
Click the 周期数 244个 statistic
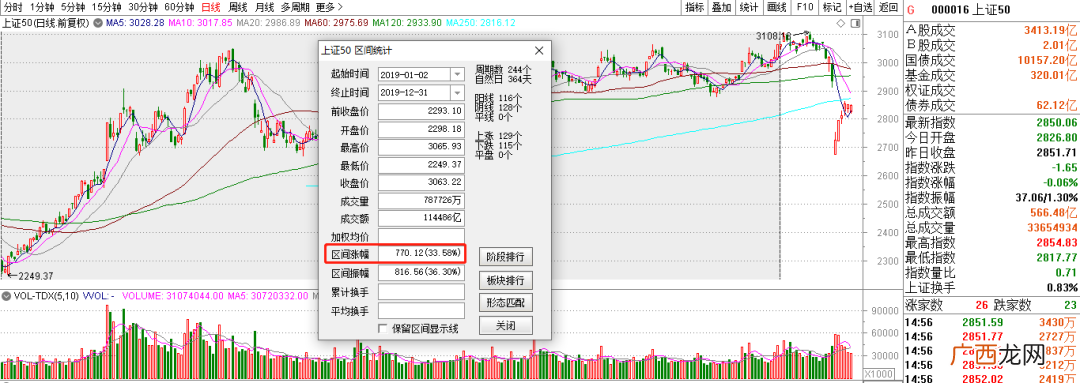click(503, 70)
